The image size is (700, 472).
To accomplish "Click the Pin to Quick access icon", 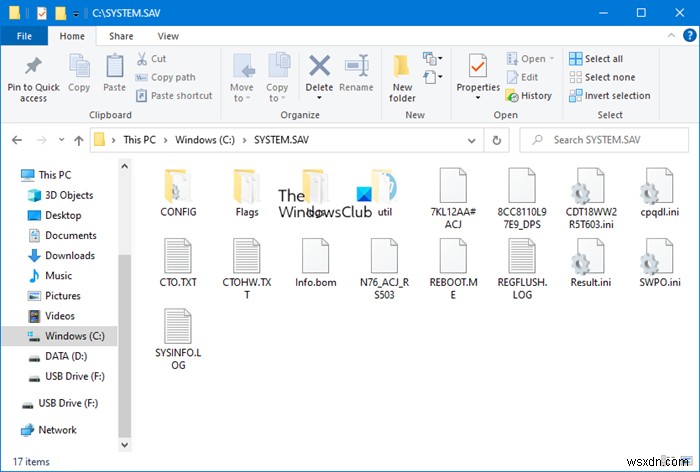I will tap(33, 67).
